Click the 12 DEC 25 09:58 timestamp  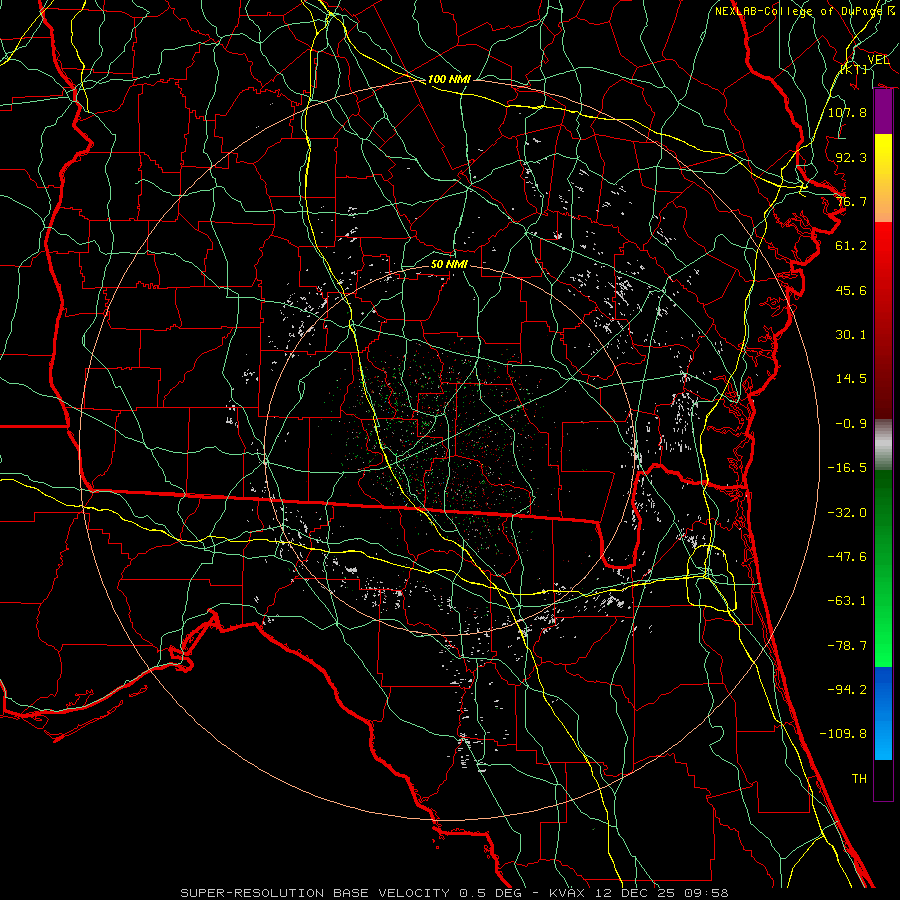(663, 893)
